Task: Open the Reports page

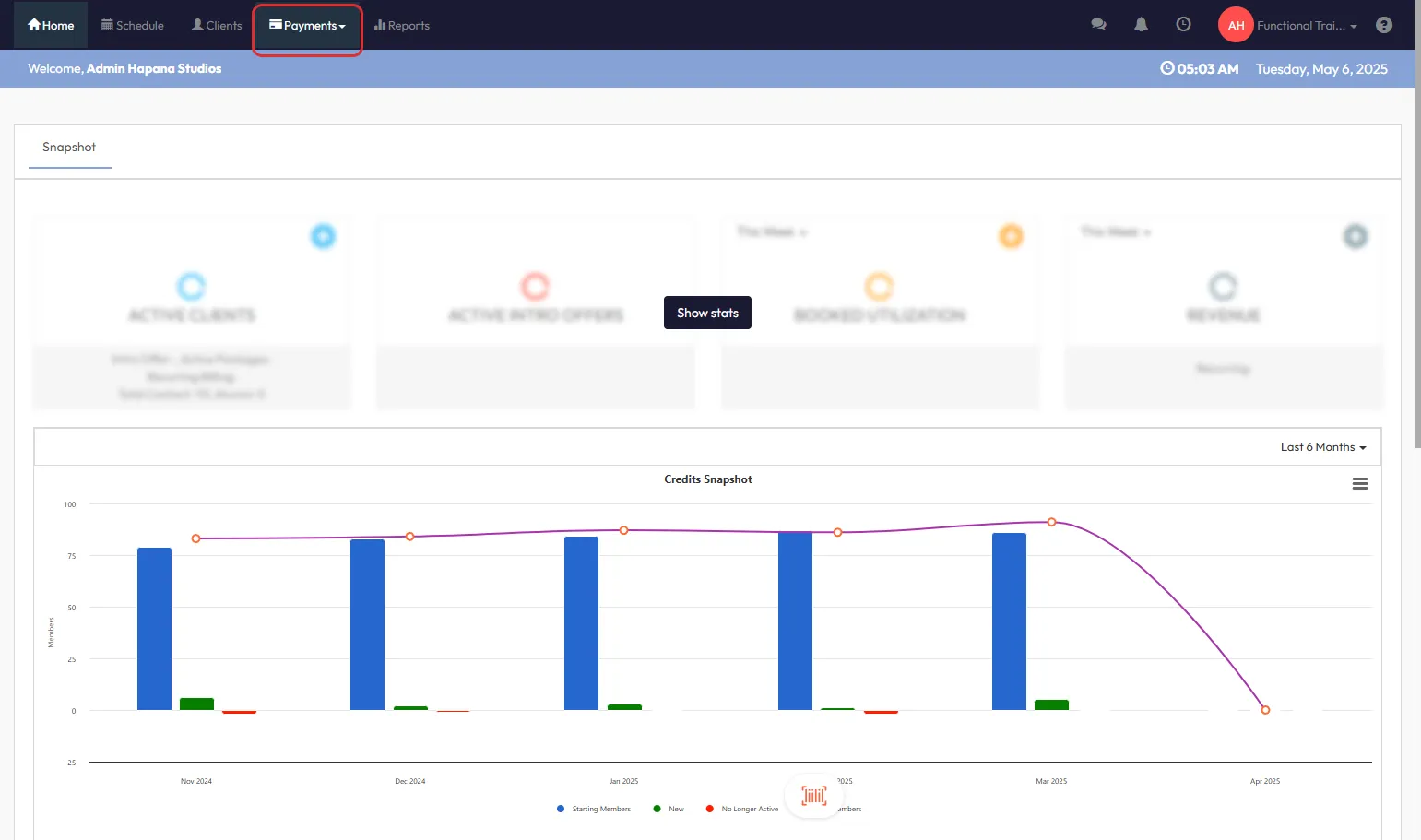Action: coord(402,26)
